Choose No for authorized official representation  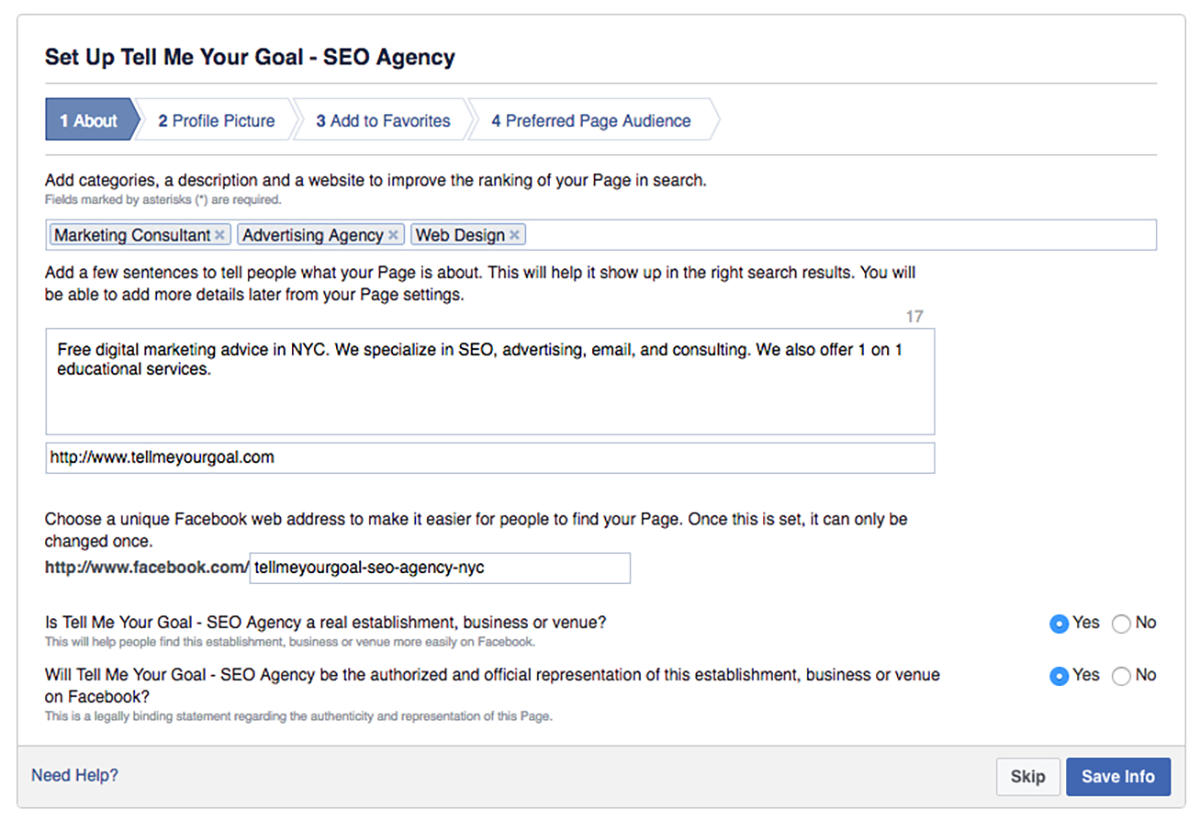point(1121,676)
